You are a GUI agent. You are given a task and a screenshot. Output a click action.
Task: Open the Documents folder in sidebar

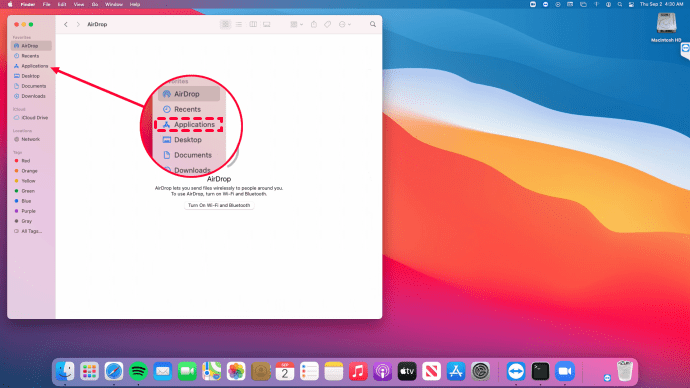(31, 86)
